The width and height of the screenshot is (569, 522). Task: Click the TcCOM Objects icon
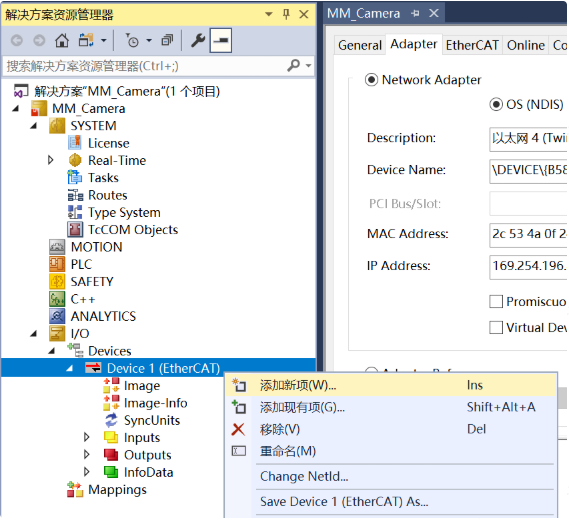click(75, 229)
